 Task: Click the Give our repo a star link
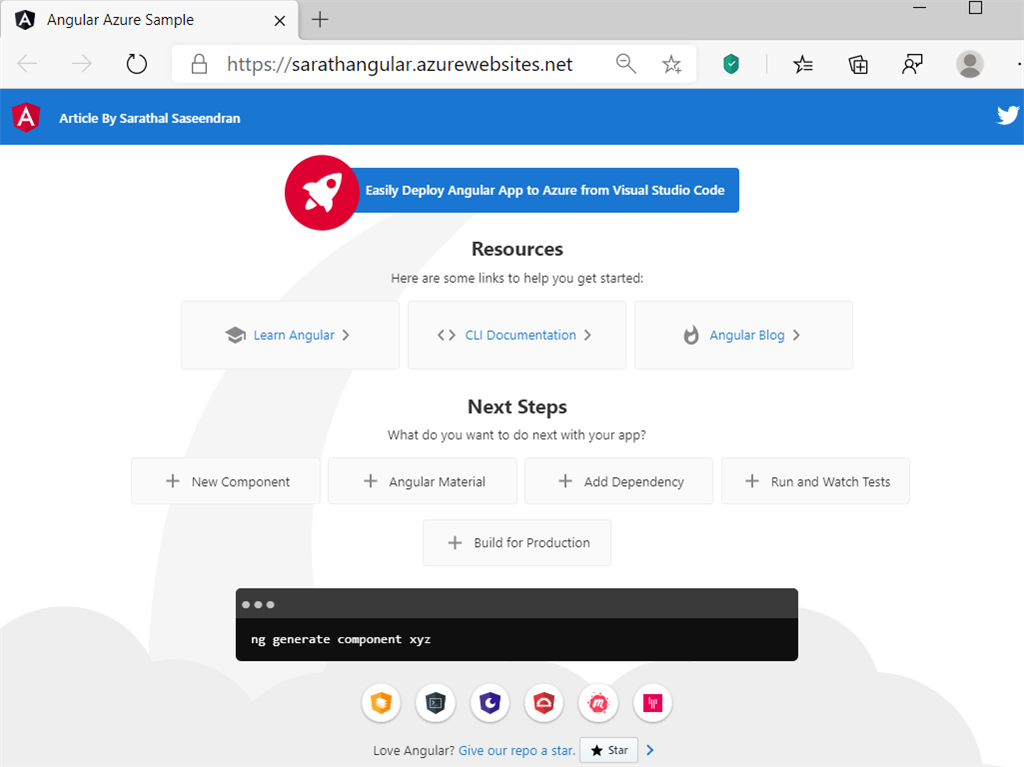[516, 750]
